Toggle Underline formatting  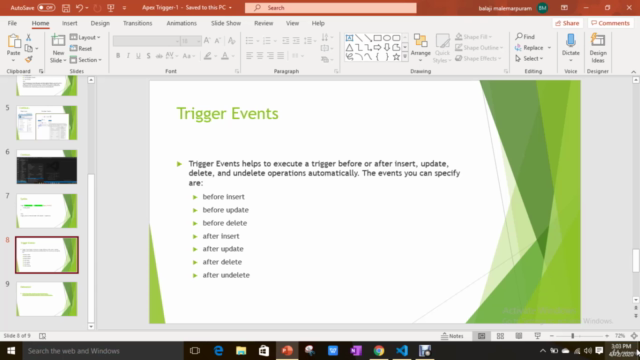138,56
